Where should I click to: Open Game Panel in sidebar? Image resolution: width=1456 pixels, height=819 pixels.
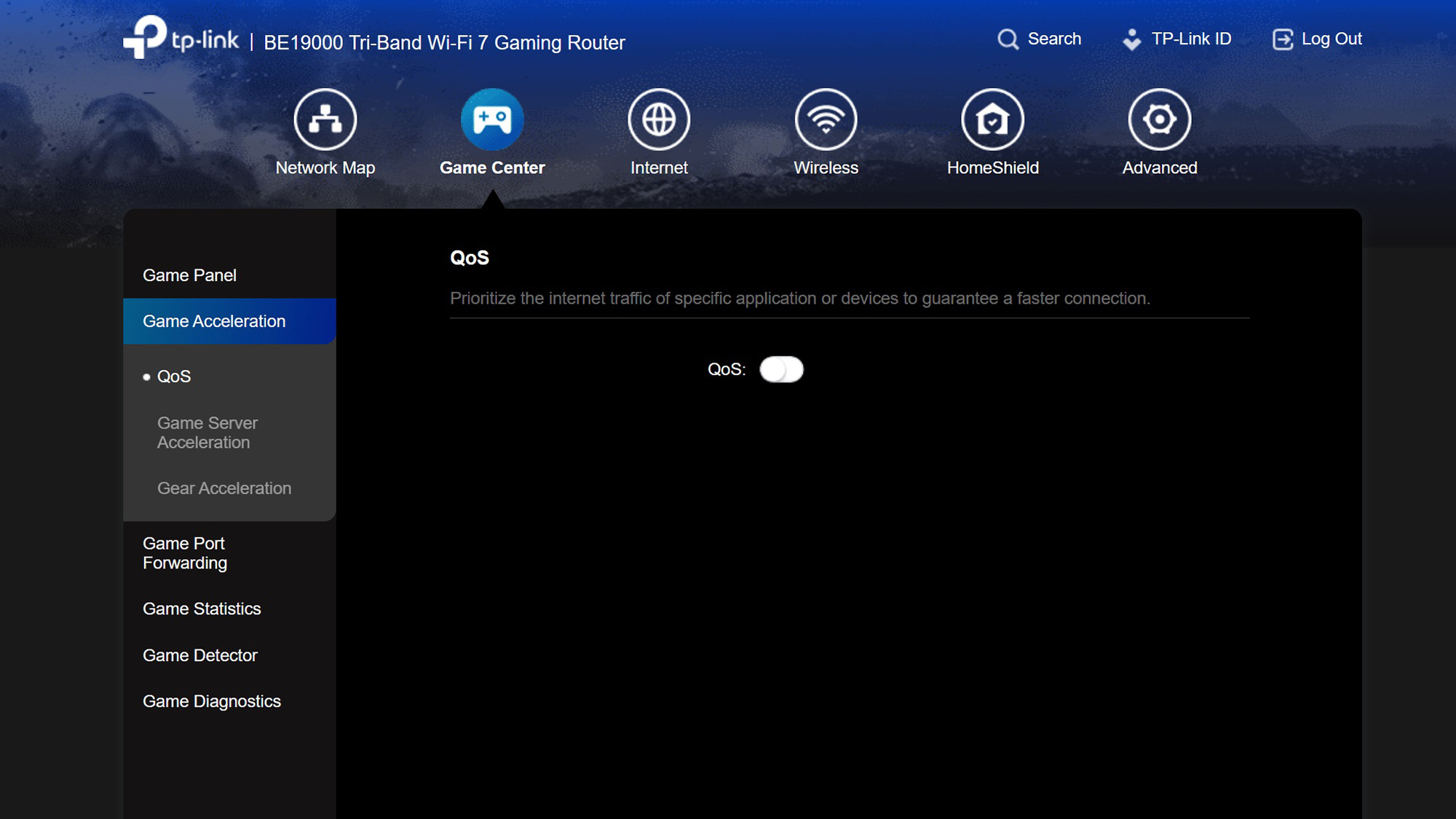[189, 275]
